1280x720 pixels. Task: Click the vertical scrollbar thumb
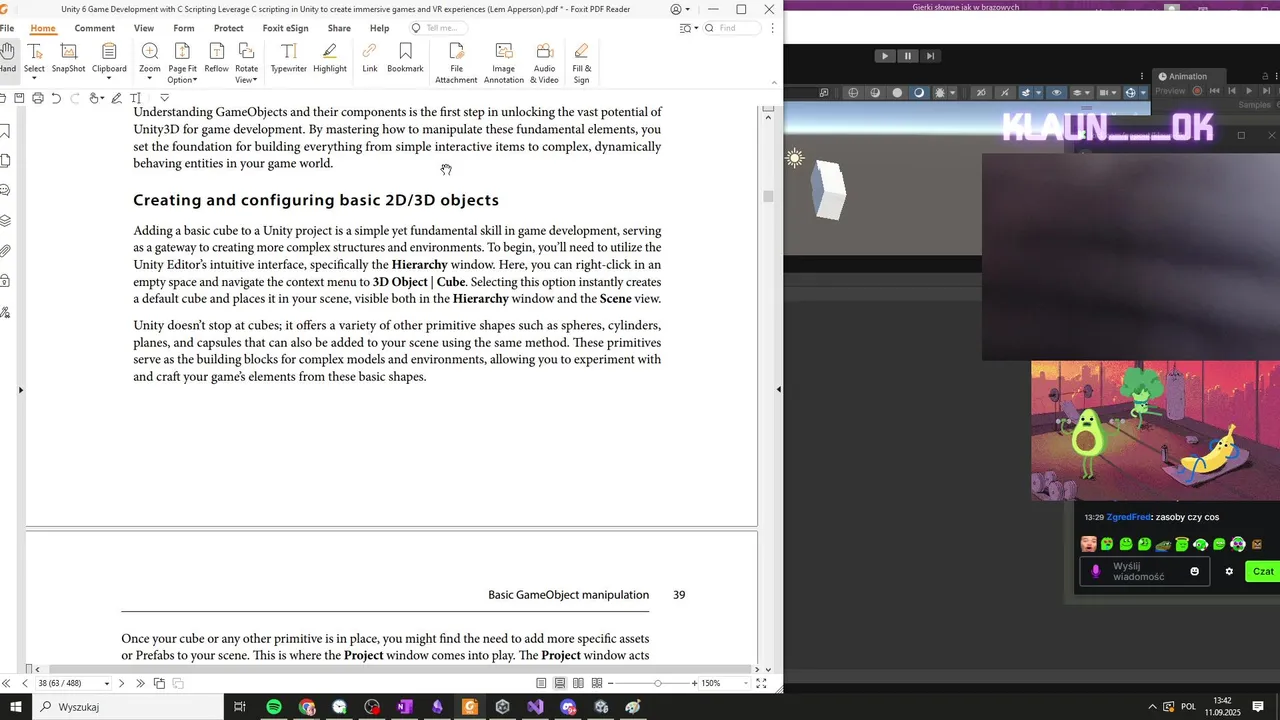coord(768,196)
